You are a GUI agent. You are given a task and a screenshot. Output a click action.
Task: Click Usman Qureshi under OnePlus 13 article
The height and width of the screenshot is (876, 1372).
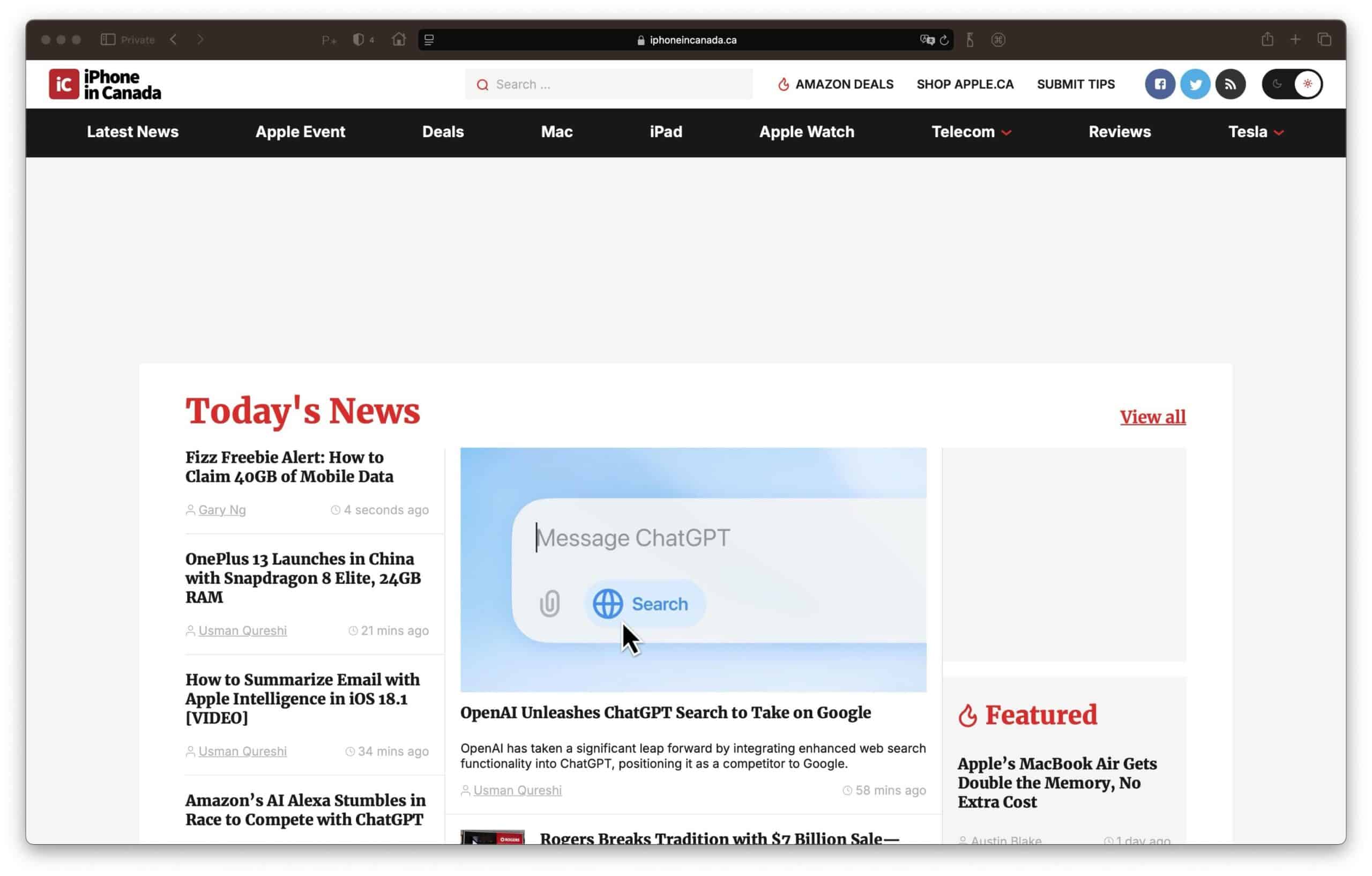(x=243, y=631)
